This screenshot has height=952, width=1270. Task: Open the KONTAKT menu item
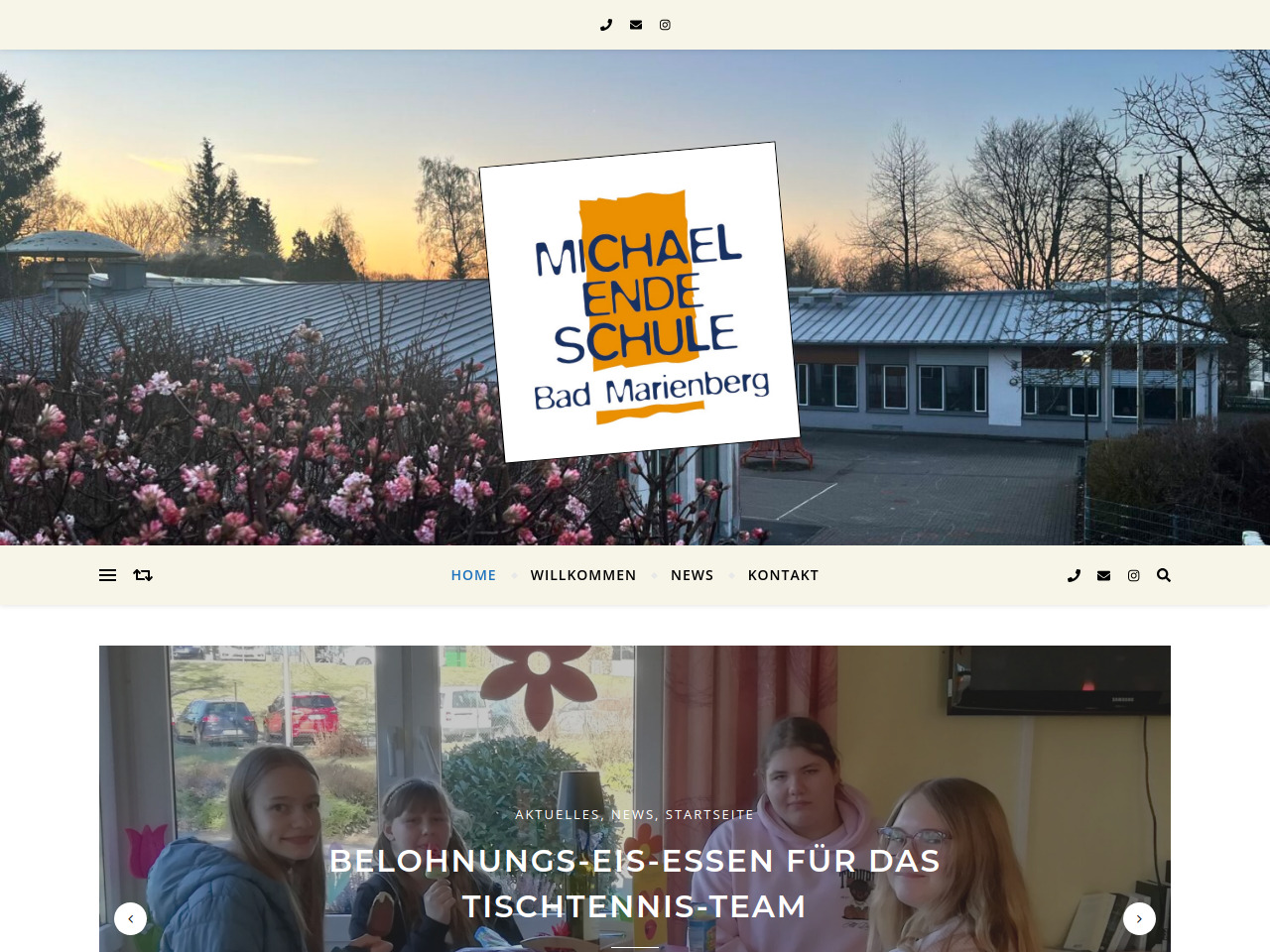point(783,575)
